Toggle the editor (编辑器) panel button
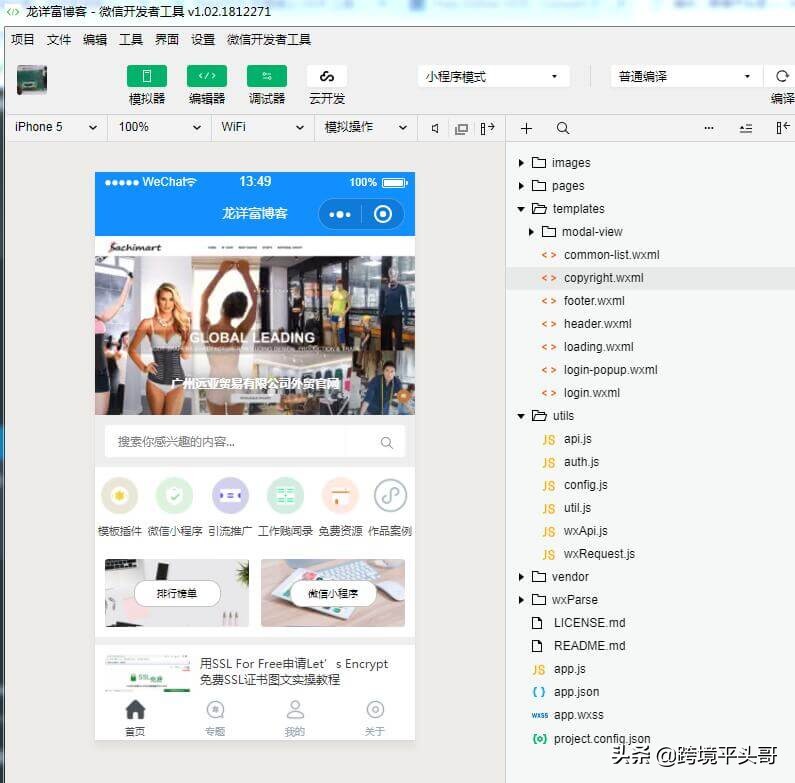 point(207,77)
